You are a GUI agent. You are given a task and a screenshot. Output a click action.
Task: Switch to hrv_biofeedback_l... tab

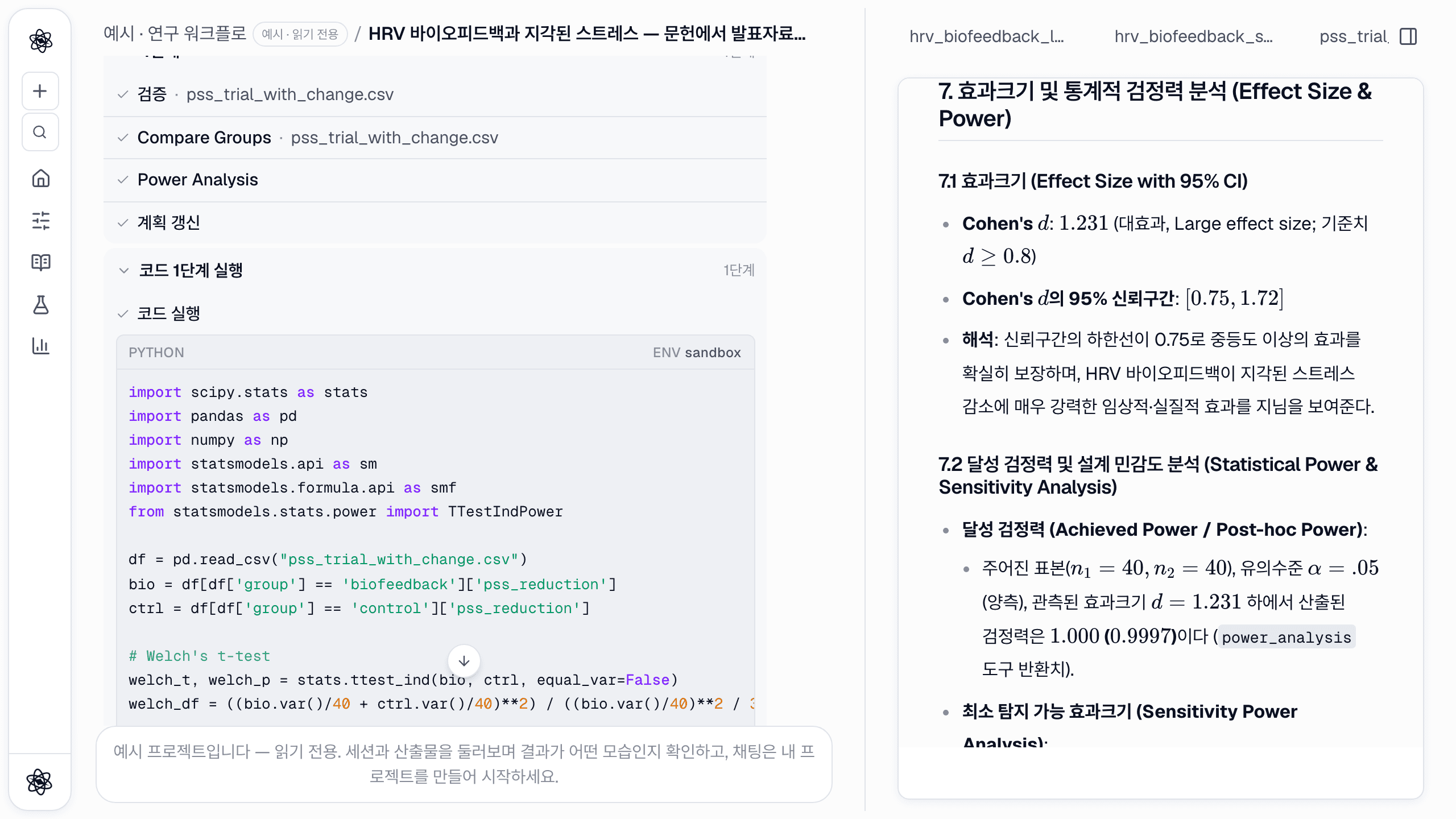pos(986,36)
